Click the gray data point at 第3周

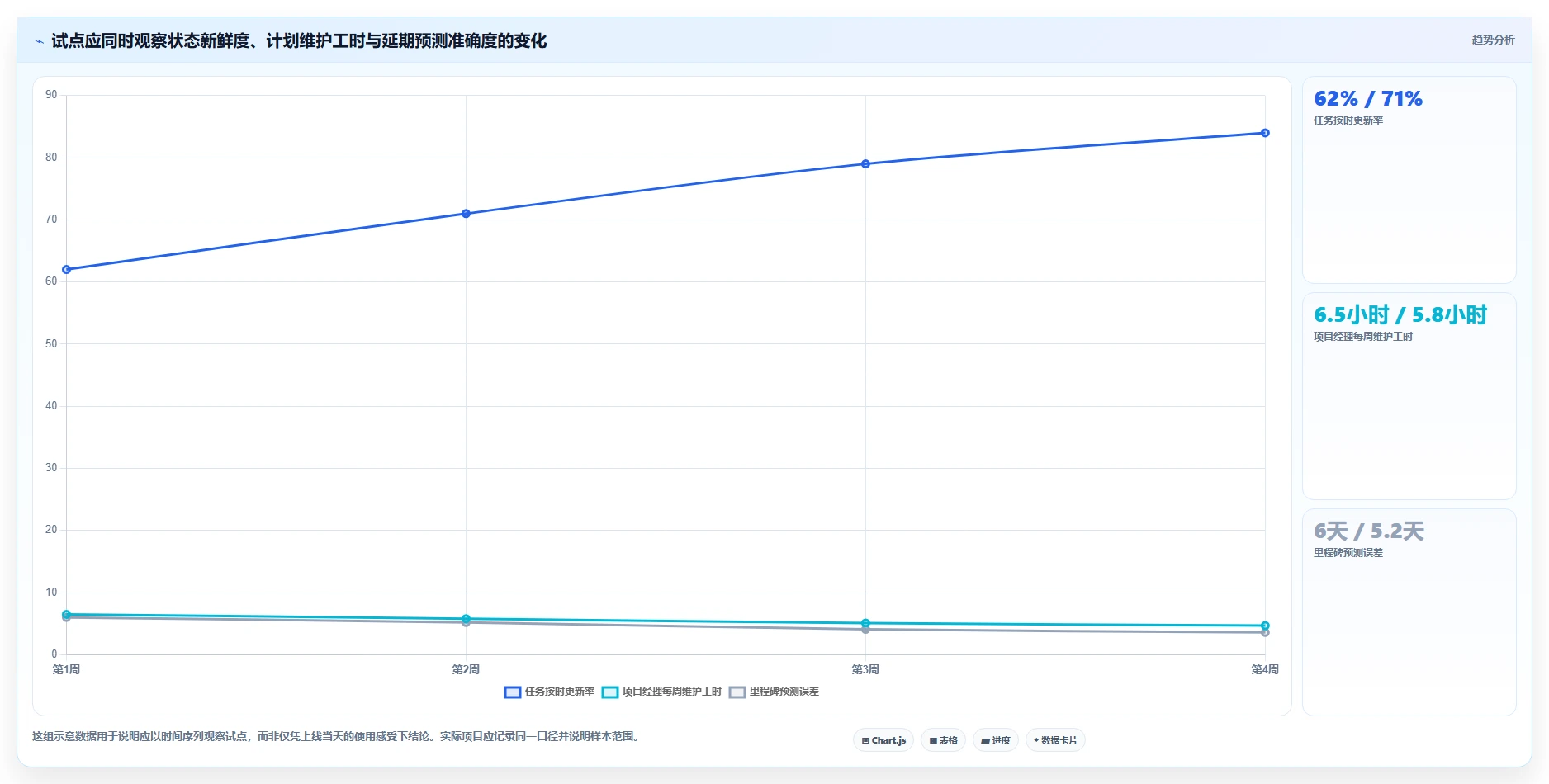click(865, 630)
